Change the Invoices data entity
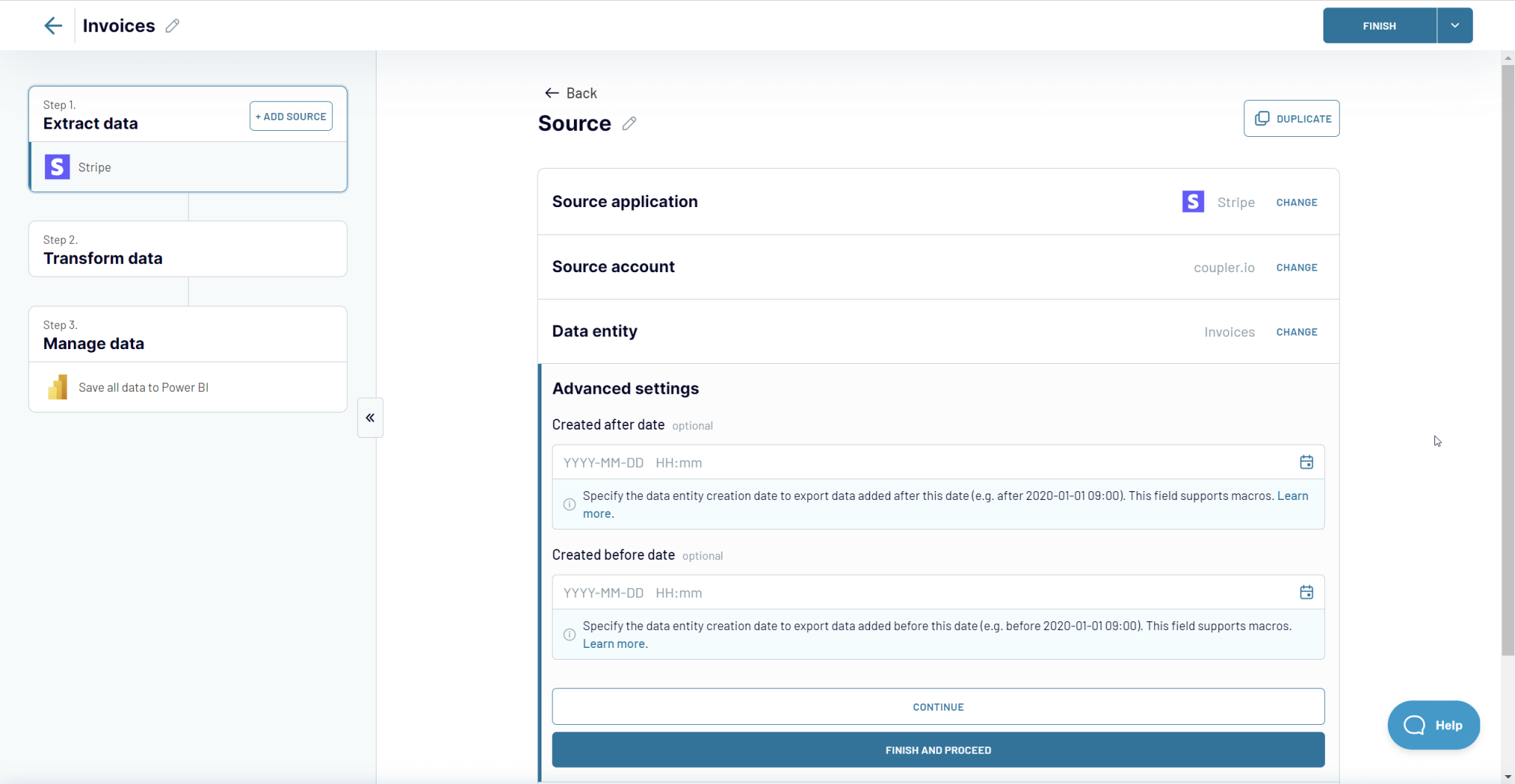Image resolution: width=1515 pixels, height=784 pixels. coord(1297,331)
